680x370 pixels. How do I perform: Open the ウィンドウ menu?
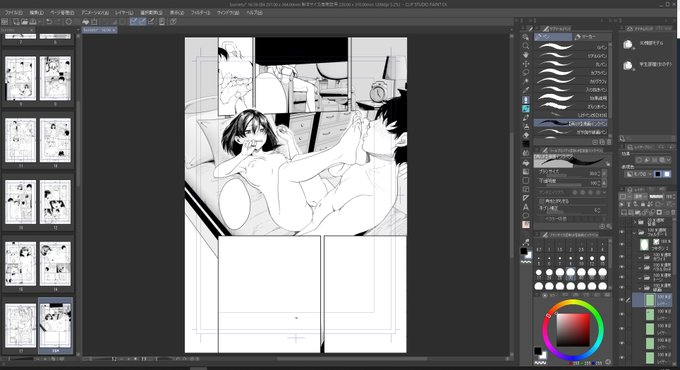click(228, 13)
